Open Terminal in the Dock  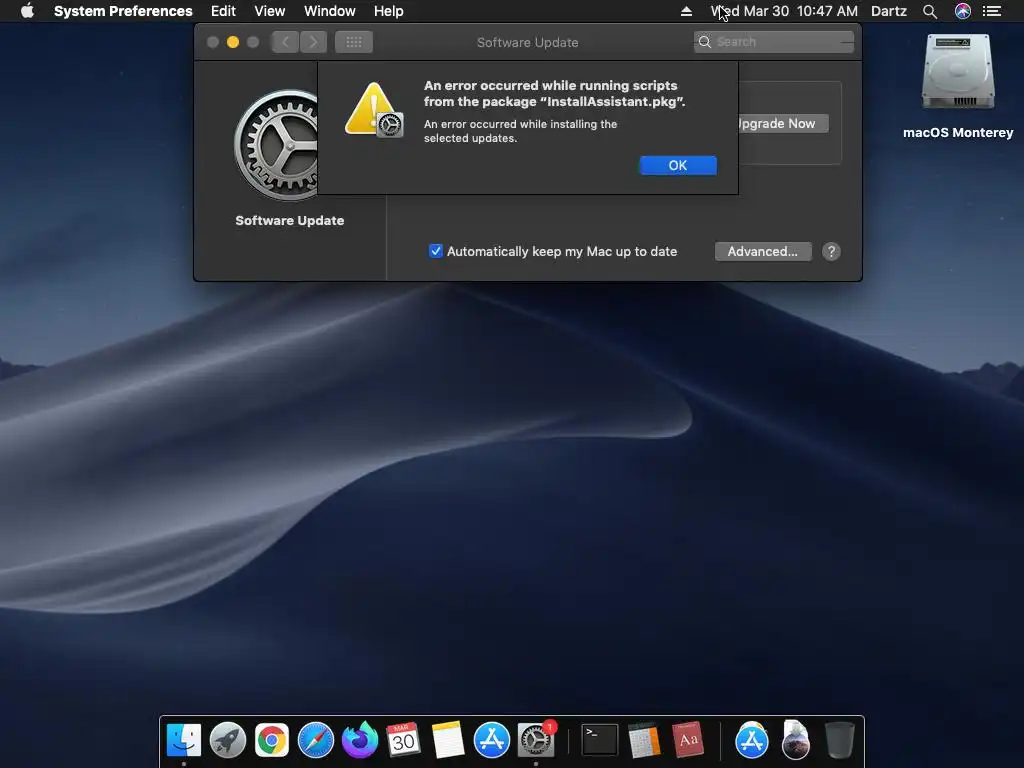pos(600,740)
